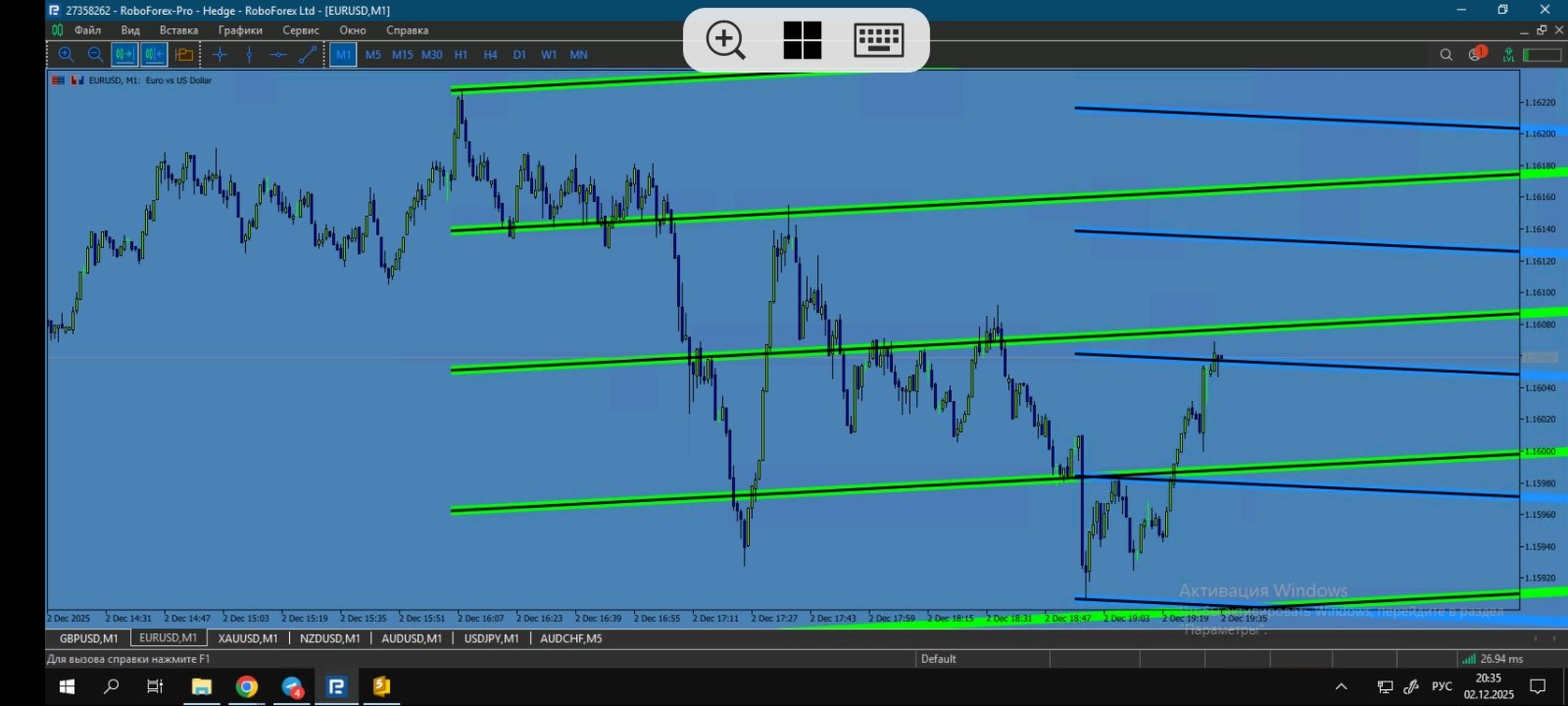This screenshot has width=1568, height=706.
Task: Click the candlestick chart icon beside Файл
Action: tap(57, 30)
